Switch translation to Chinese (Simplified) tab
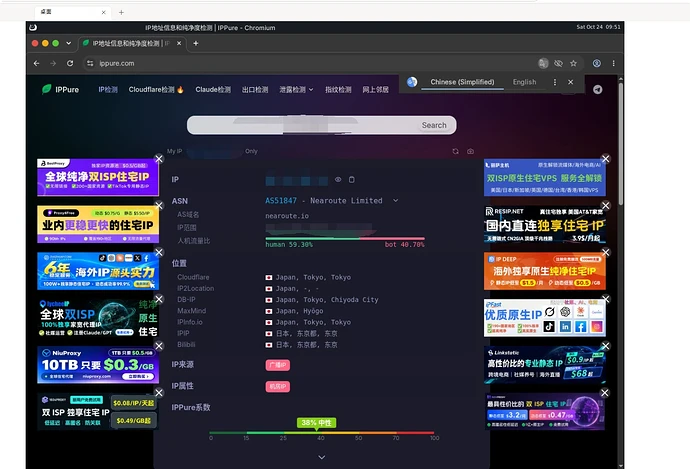 [462, 82]
